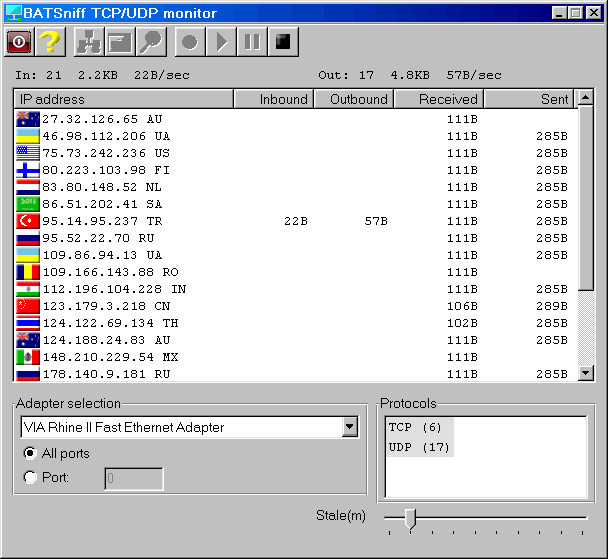608x559 pixels.
Task: Select row 148.210.229.54 MX
Action: coord(296,357)
